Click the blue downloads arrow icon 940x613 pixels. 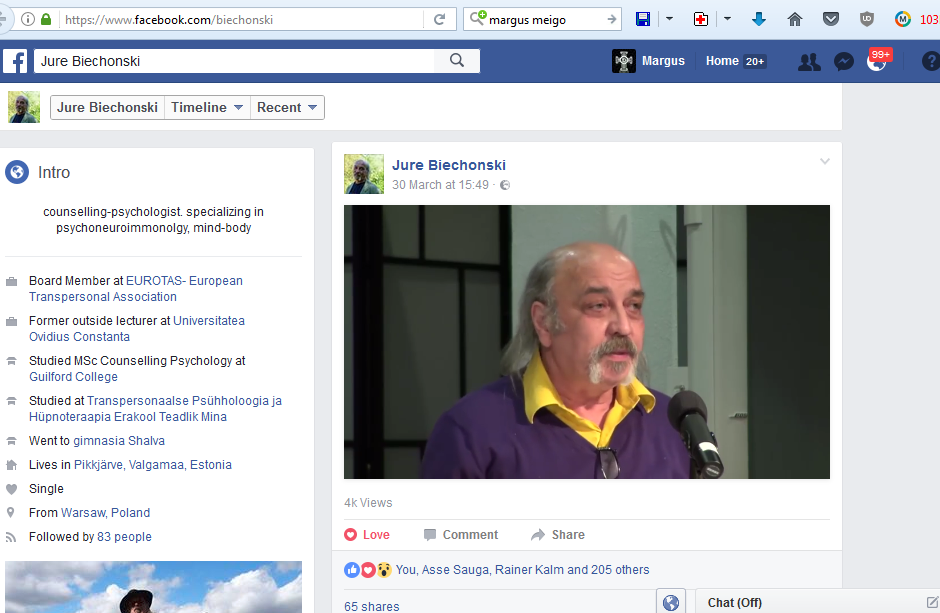point(759,19)
